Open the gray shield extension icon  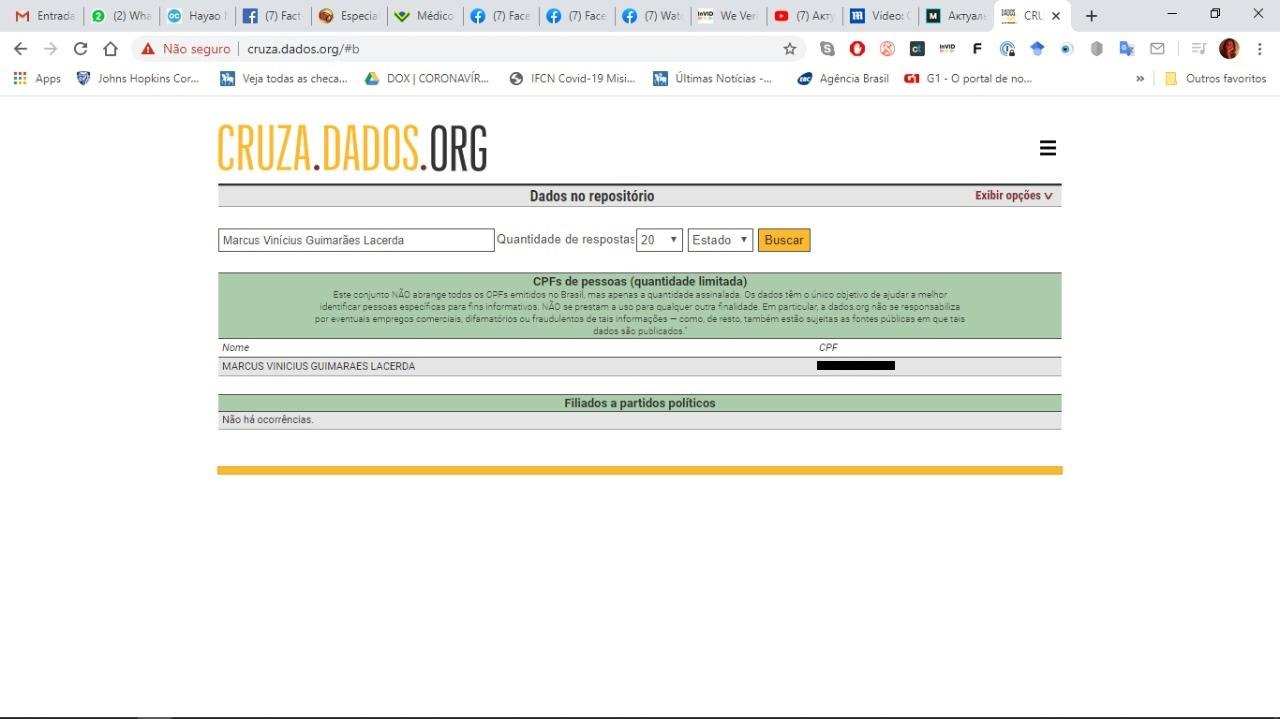1097,48
